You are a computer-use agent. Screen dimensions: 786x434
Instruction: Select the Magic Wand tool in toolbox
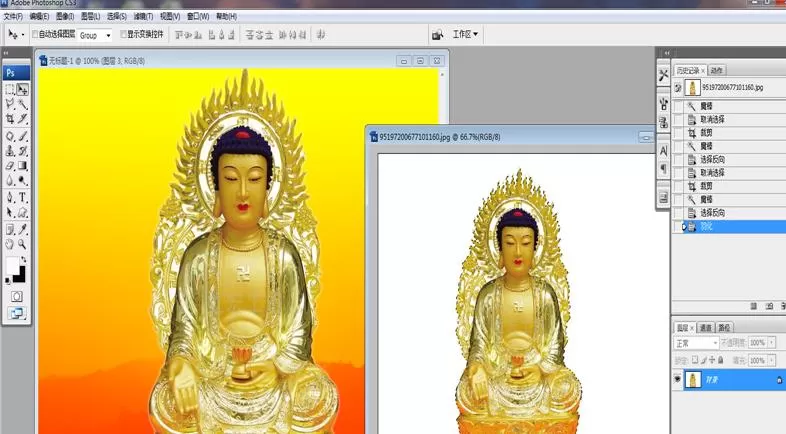(23, 104)
